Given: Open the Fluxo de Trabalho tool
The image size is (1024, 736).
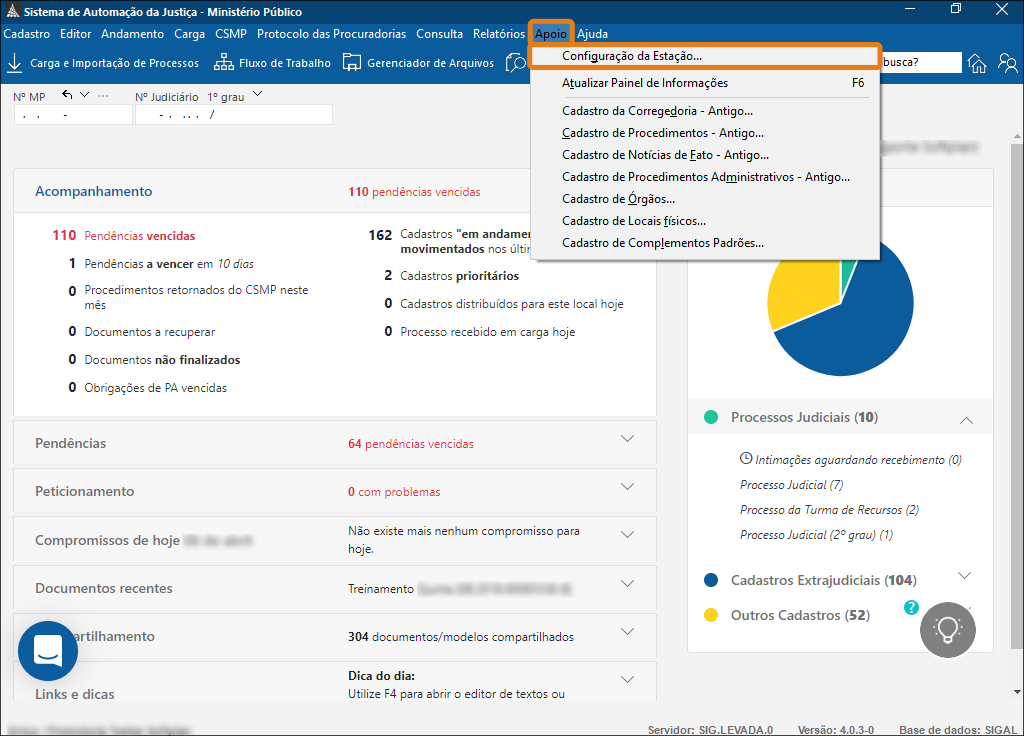Looking at the screenshot, I should (x=272, y=63).
